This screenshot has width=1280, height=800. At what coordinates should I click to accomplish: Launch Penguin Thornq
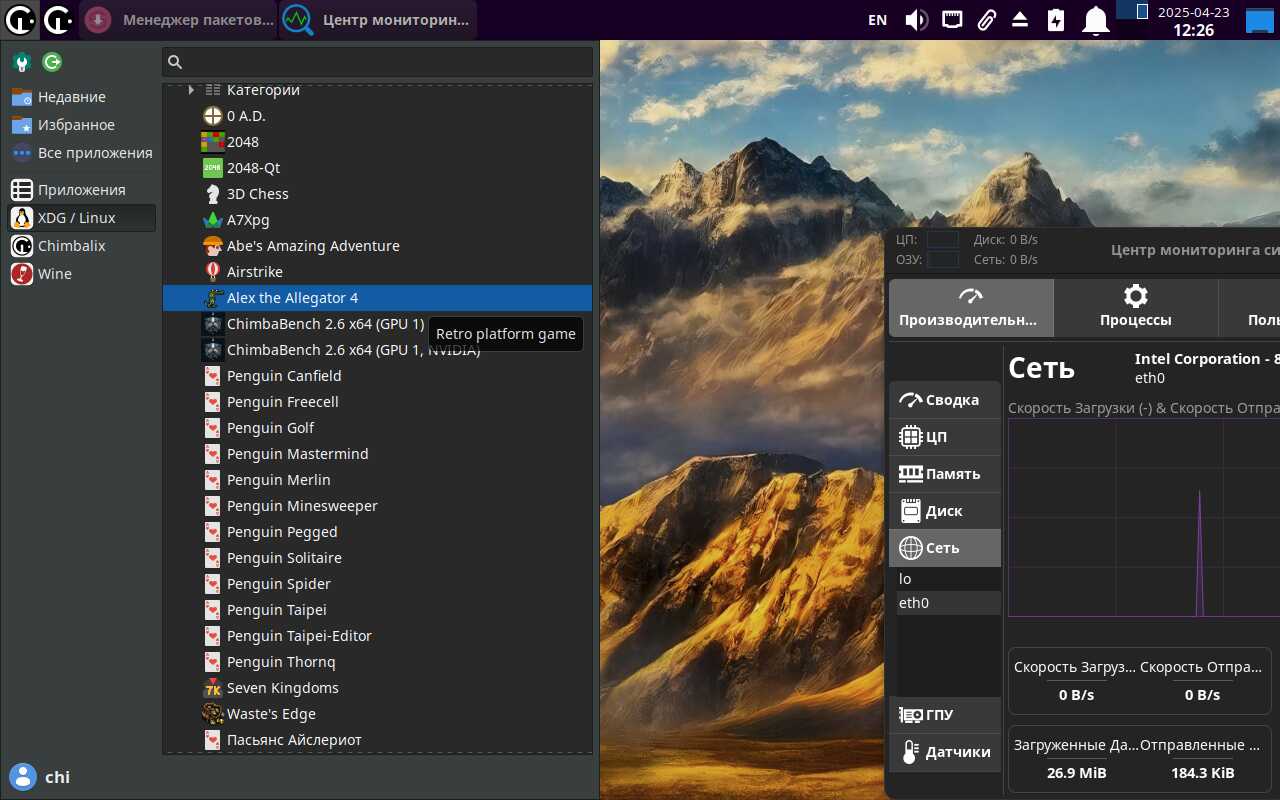click(x=377, y=662)
